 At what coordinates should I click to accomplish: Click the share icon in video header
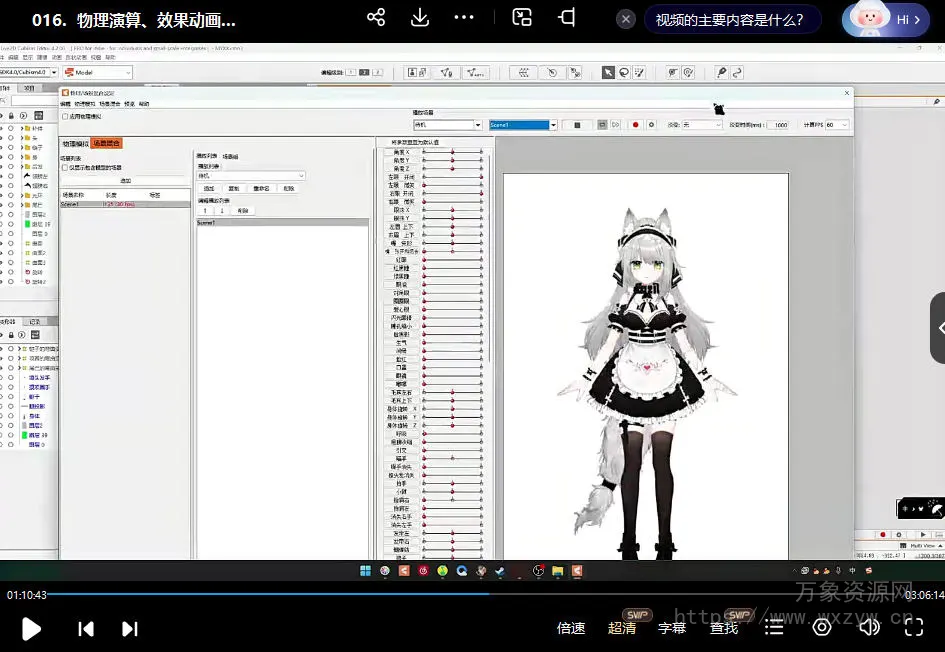376,18
